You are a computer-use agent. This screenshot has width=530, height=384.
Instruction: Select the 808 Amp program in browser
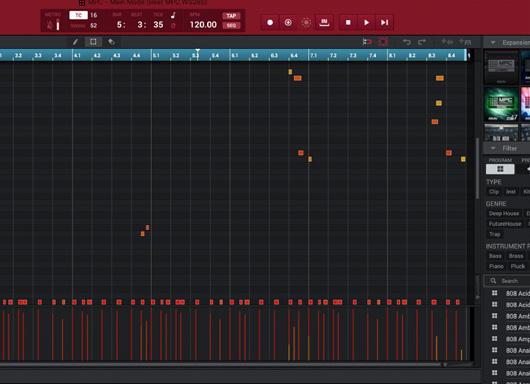point(517,339)
